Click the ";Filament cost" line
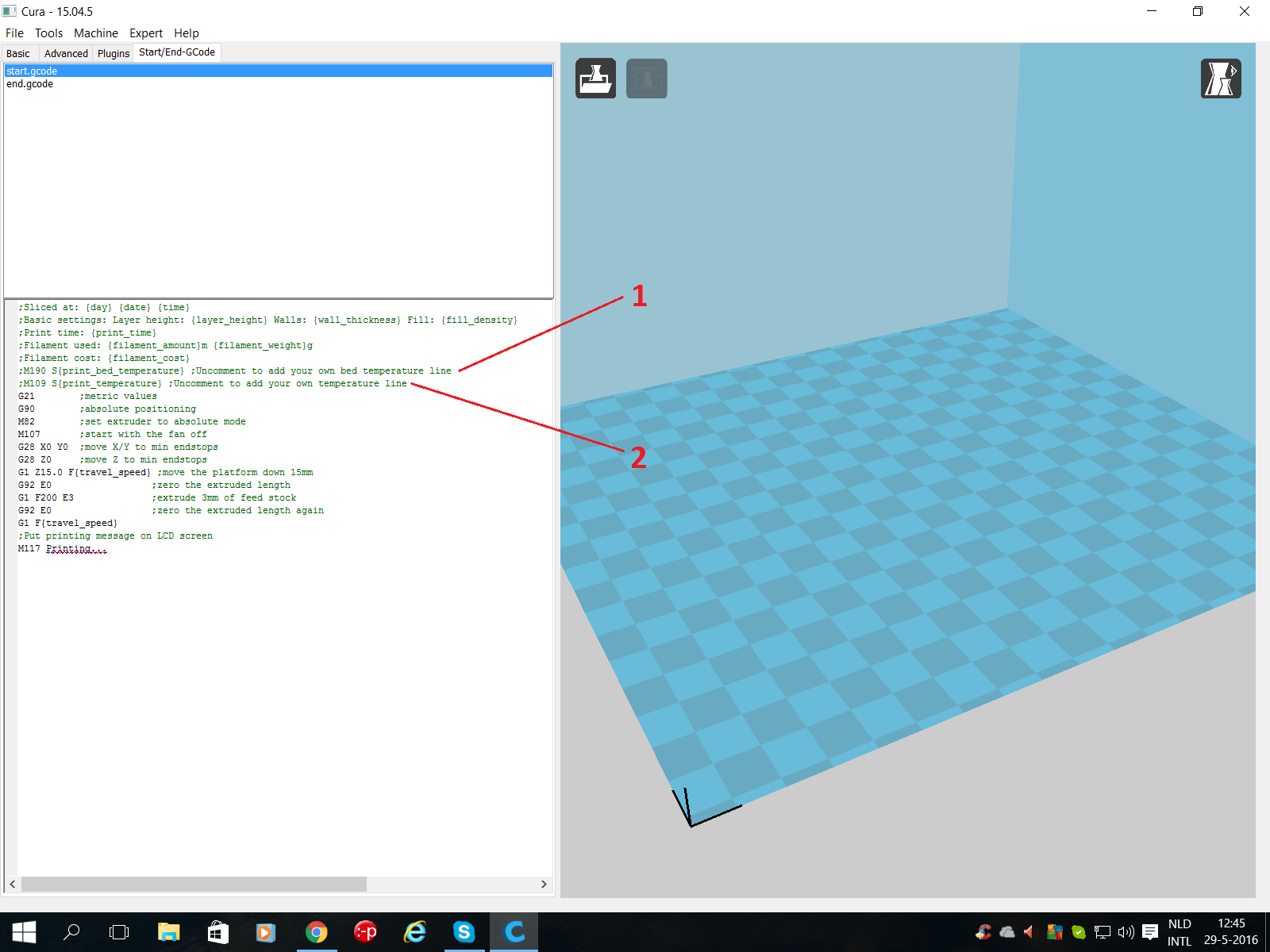 coord(104,358)
